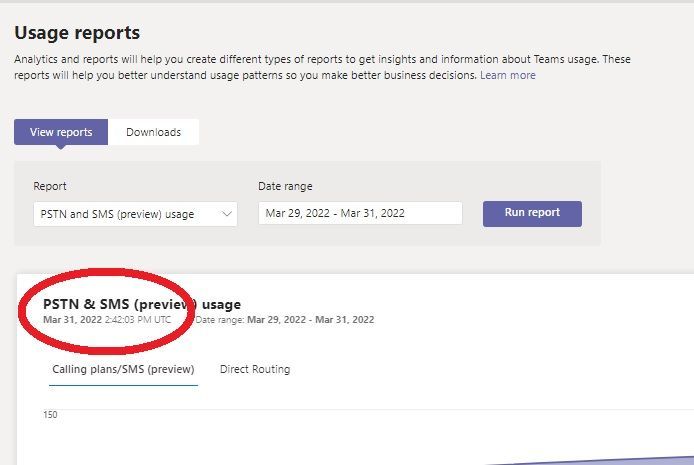Switch to the View reports tab
The width and height of the screenshot is (694, 465).
coord(61,132)
